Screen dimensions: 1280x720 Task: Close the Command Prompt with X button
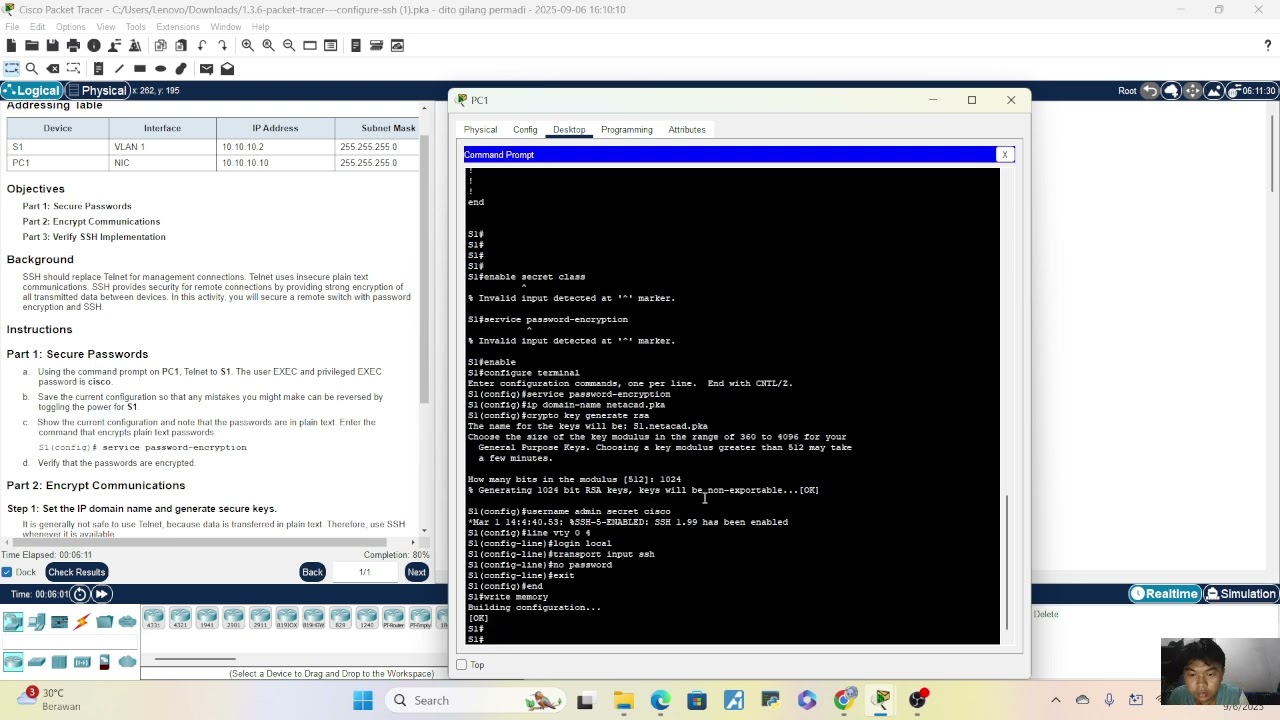(x=1004, y=155)
